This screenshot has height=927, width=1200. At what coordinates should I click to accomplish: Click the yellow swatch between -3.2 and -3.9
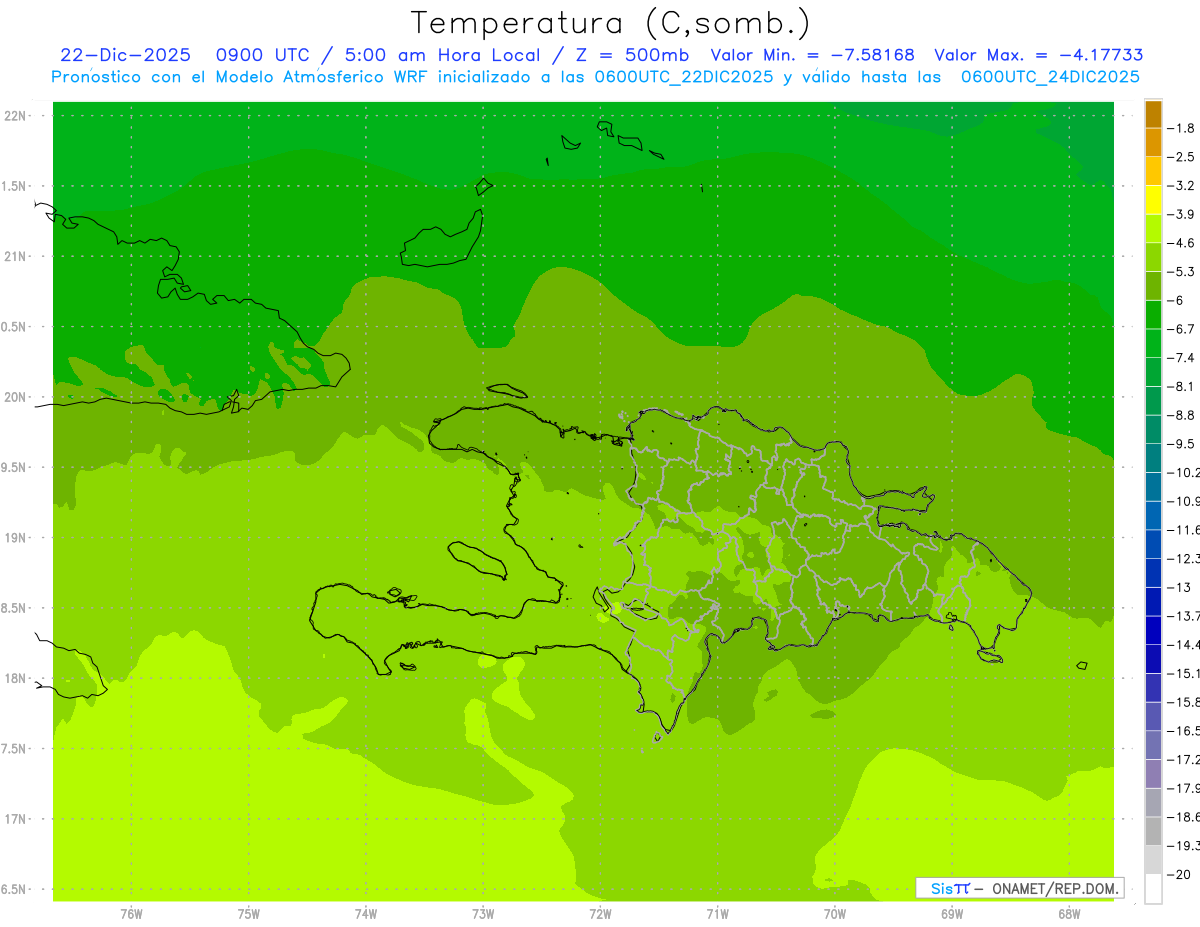[1153, 200]
